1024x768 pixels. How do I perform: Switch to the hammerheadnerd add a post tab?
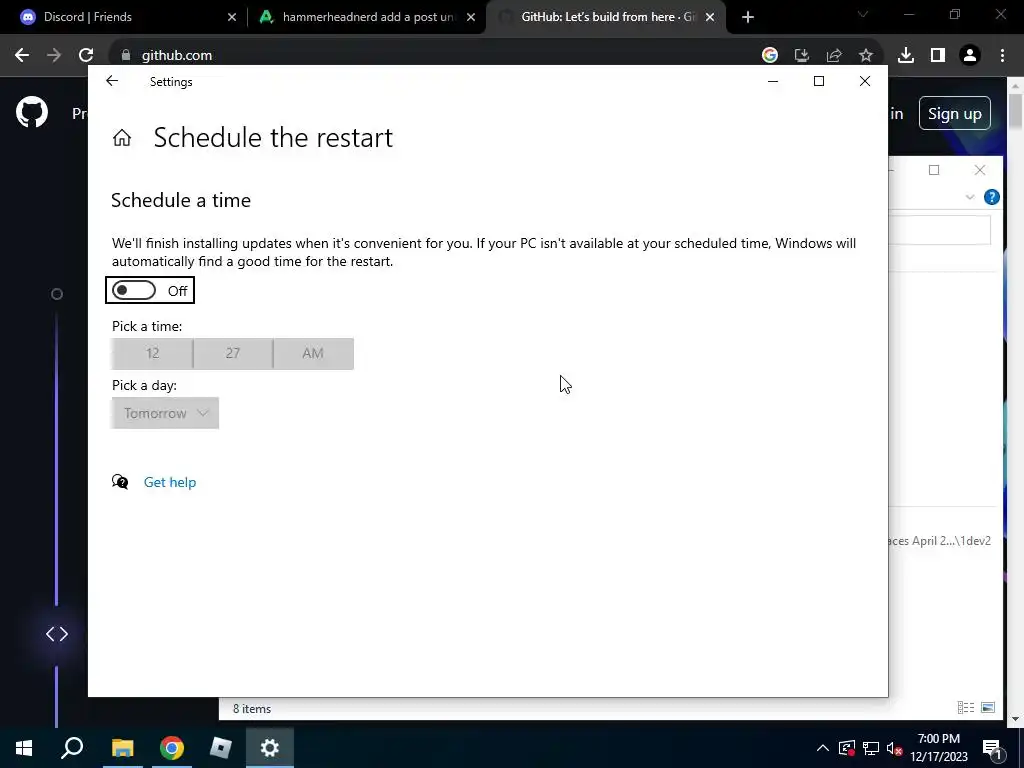367,17
